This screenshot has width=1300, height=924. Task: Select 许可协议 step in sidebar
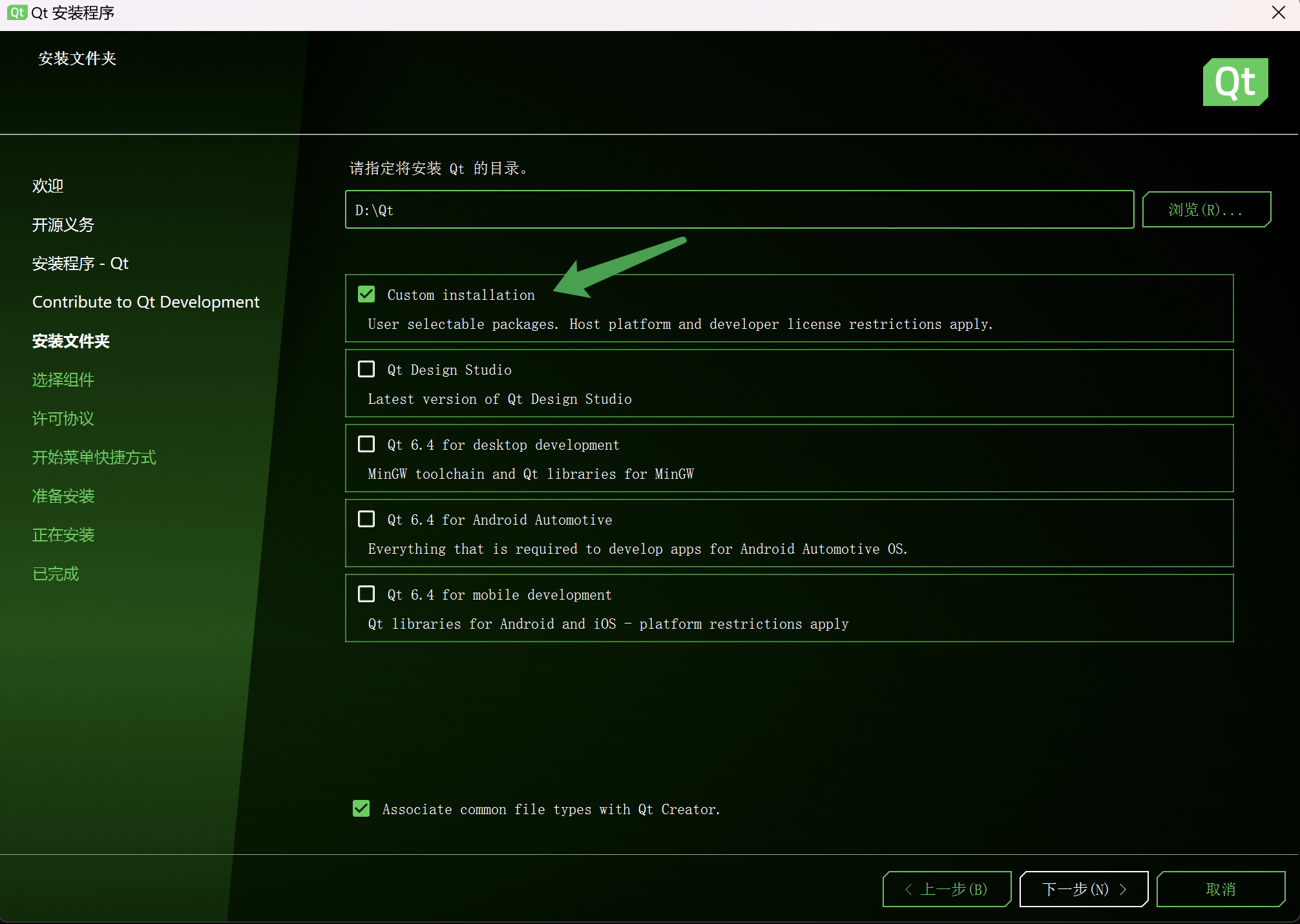pyautogui.click(x=63, y=419)
